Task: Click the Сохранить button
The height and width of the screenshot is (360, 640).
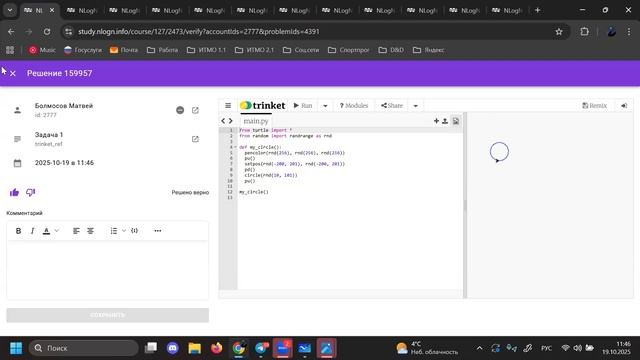Action: pos(107,315)
